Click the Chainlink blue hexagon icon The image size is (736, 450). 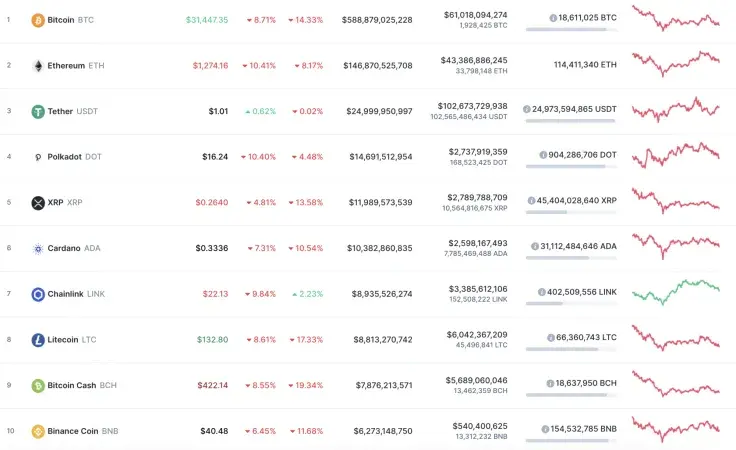point(38,294)
